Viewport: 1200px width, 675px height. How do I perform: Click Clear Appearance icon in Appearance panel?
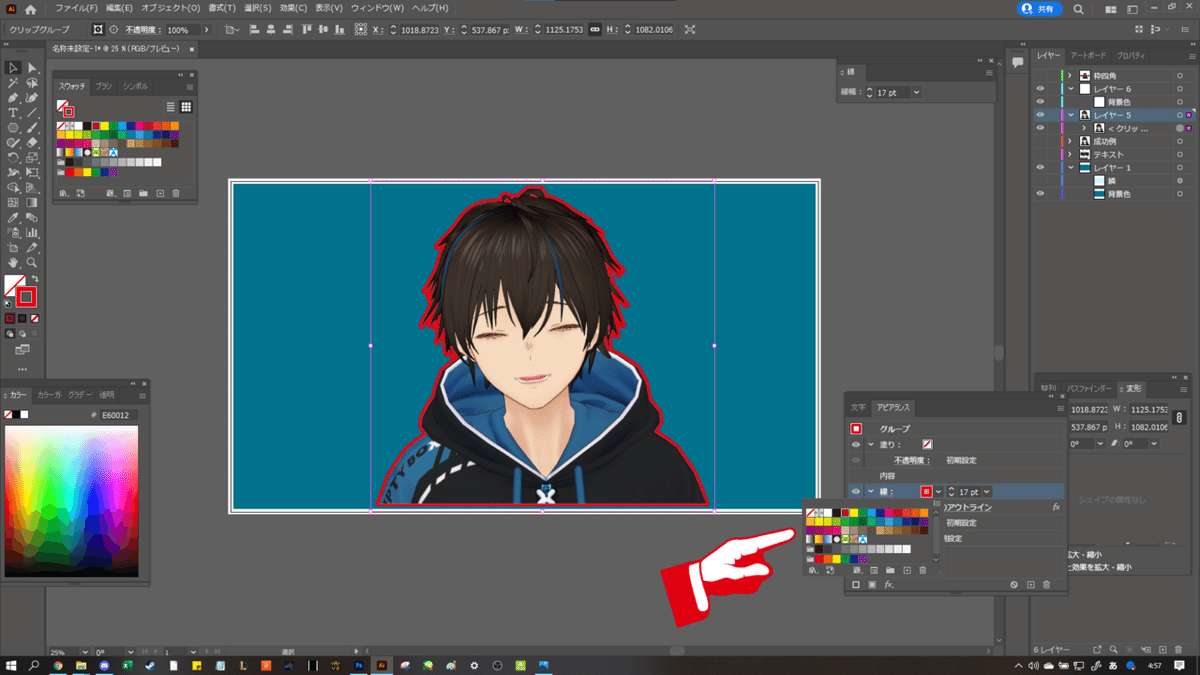[x=1013, y=584]
